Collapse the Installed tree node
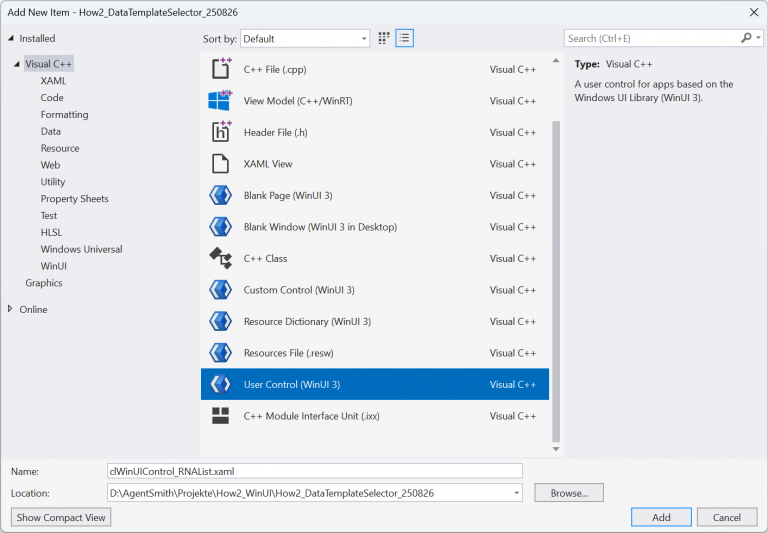This screenshot has height=533, width=768. point(11,38)
